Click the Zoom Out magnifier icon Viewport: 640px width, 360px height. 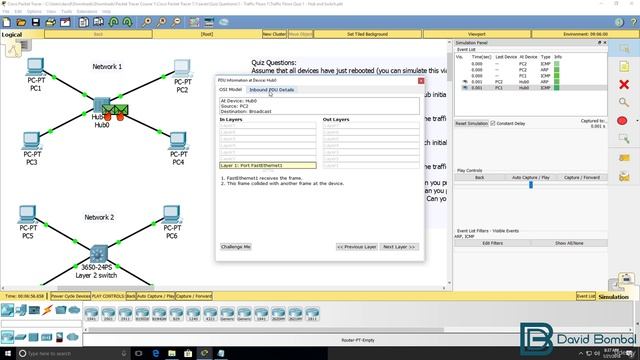pos(176,22)
